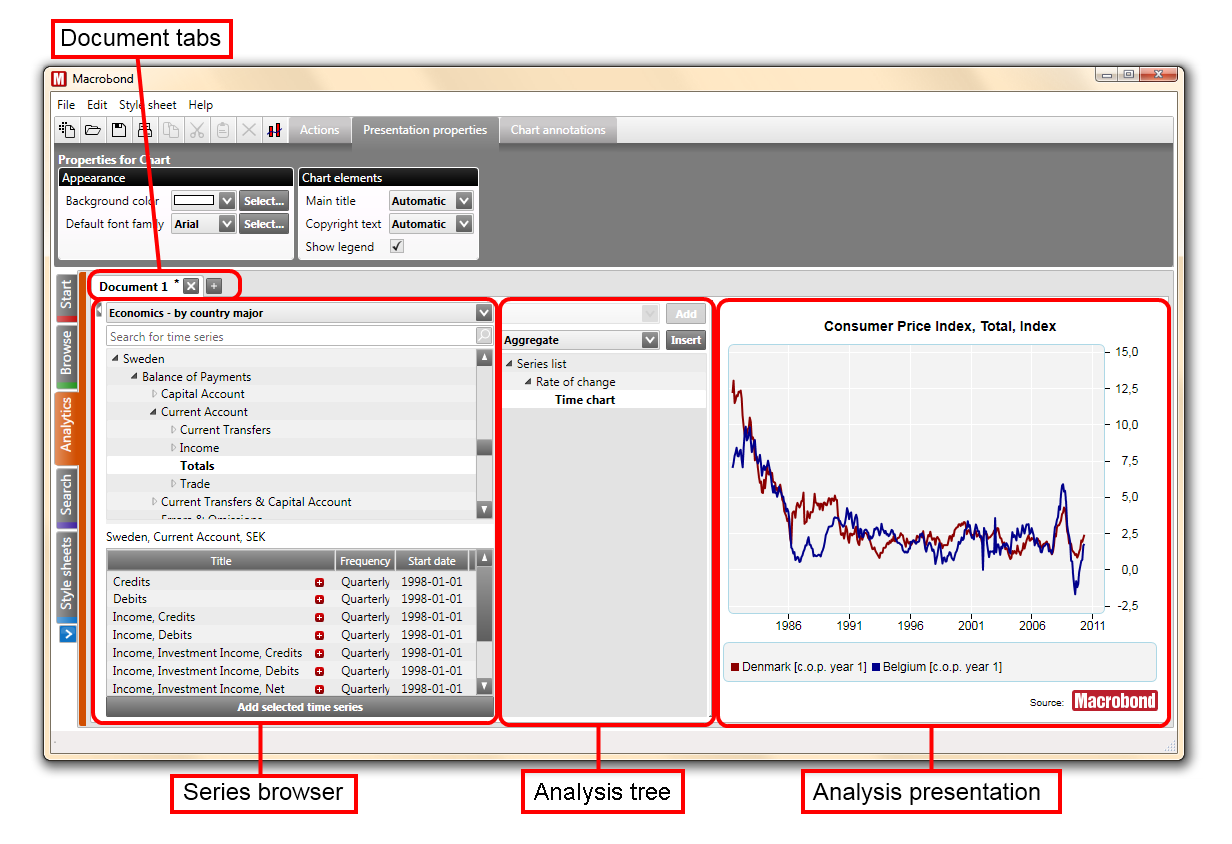Expand the Trade tree node

173,484
